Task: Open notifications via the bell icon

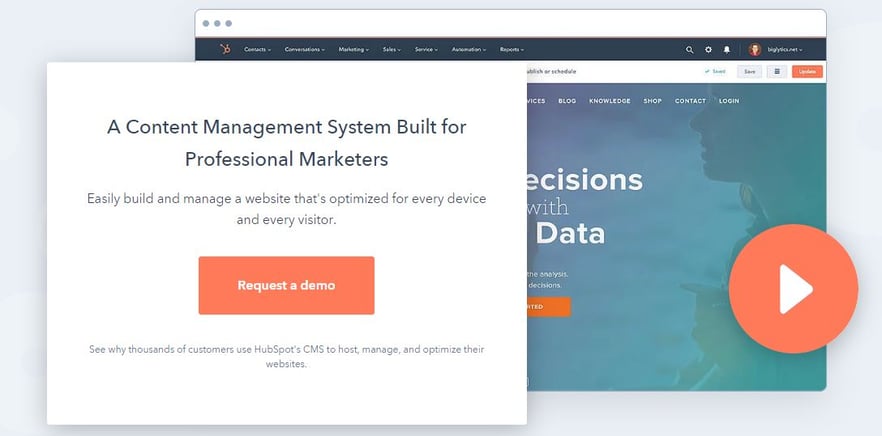Action: point(727,50)
